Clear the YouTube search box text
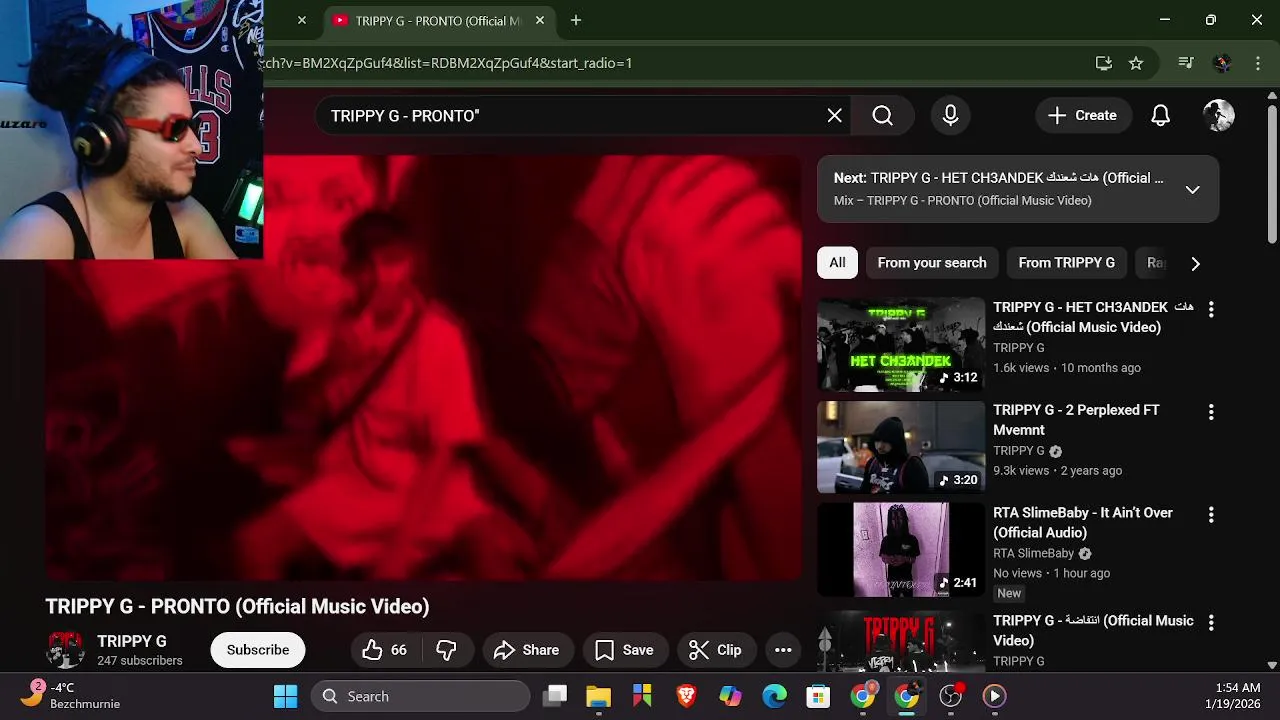 point(834,116)
